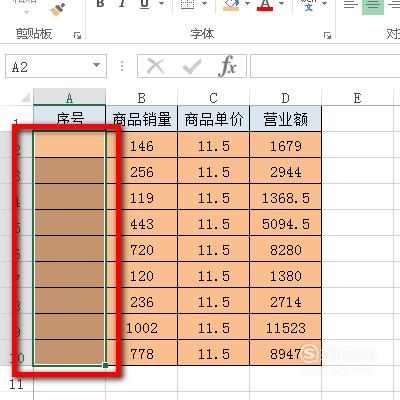Toggle Underline formatting

(145, 4)
